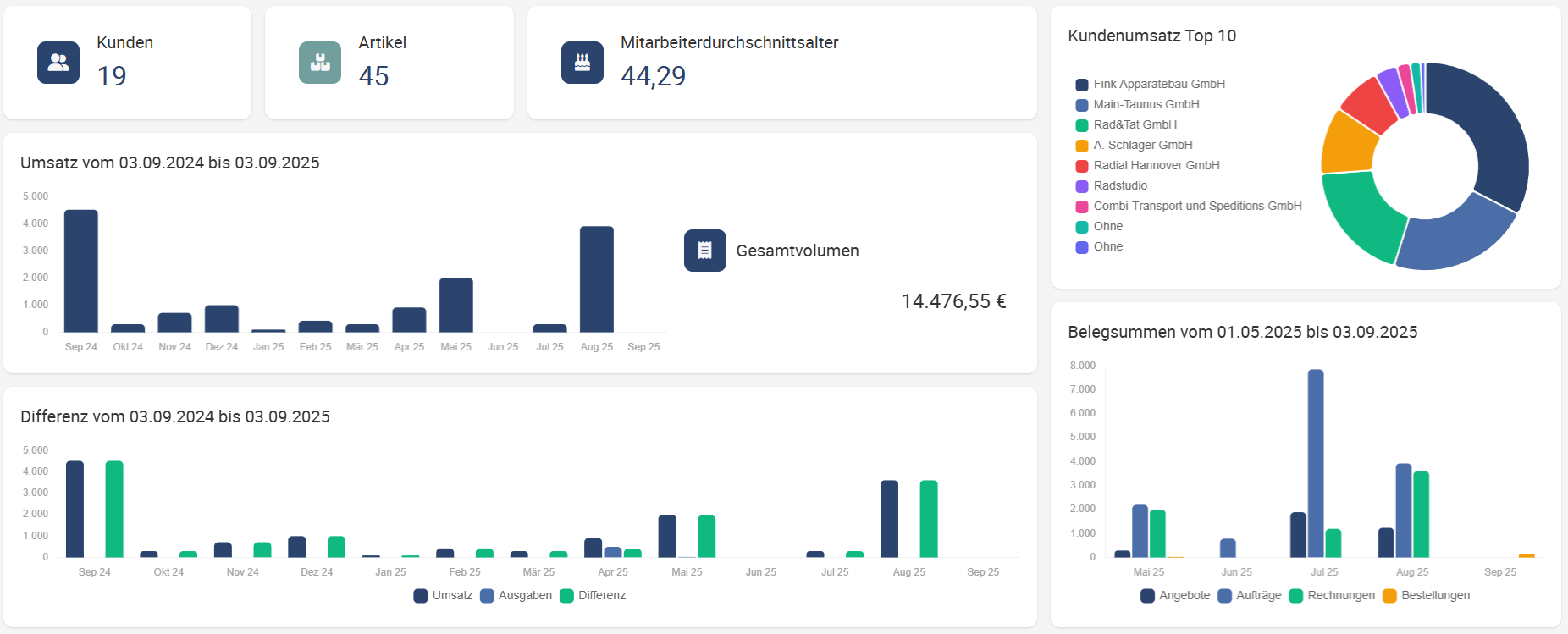This screenshot has height=634, width=1568.
Task: Click the birthday cake age icon
Action: (582, 63)
